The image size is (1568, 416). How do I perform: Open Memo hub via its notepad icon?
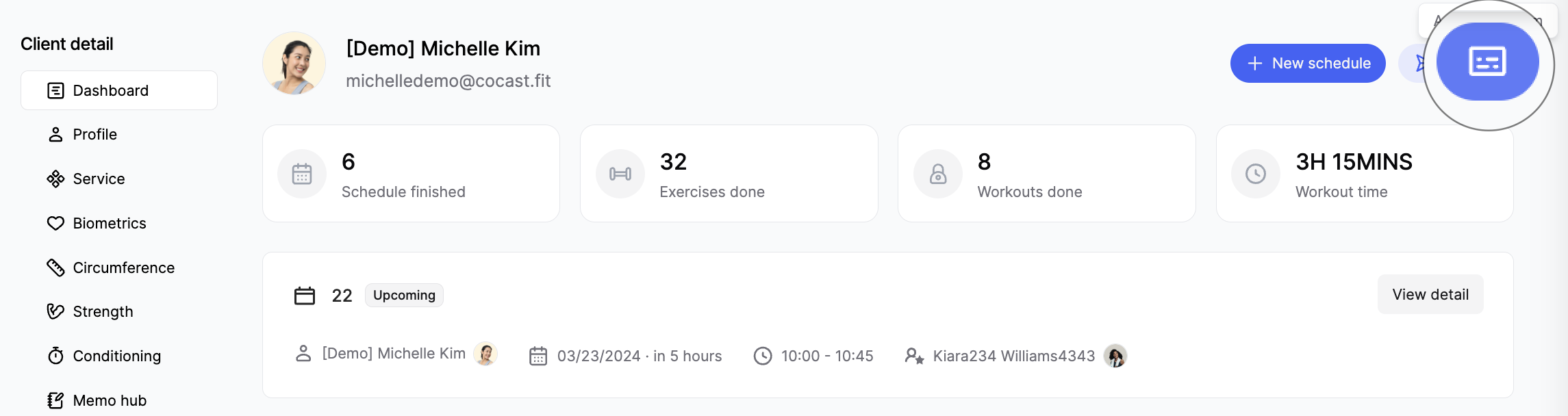pyautogui.click(x=55, y=400)
